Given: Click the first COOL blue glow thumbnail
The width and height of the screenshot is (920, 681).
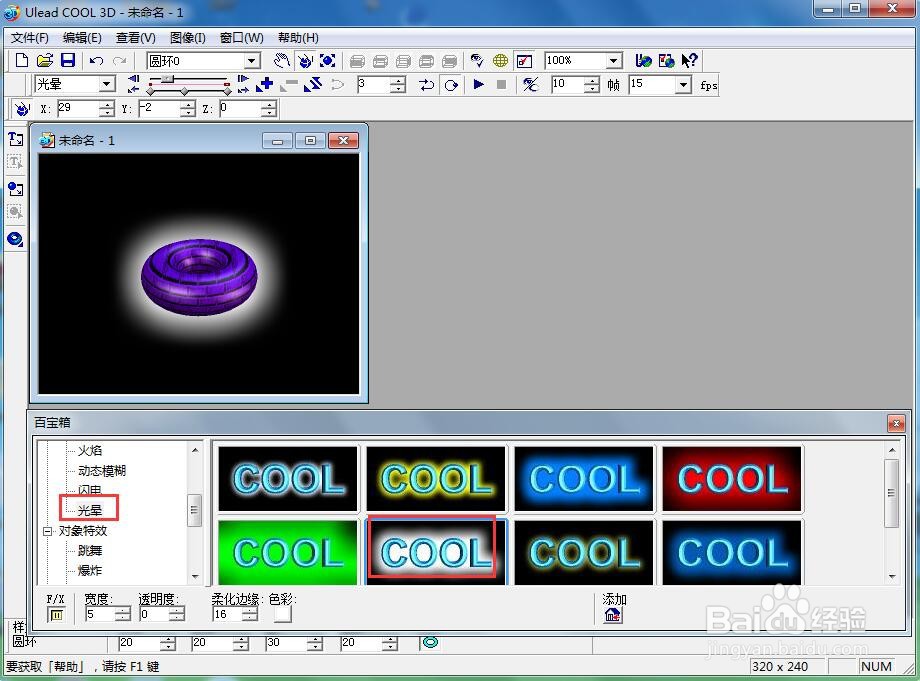Looking at the screenshot, I should pyautogui.click(x=288, y=479).
